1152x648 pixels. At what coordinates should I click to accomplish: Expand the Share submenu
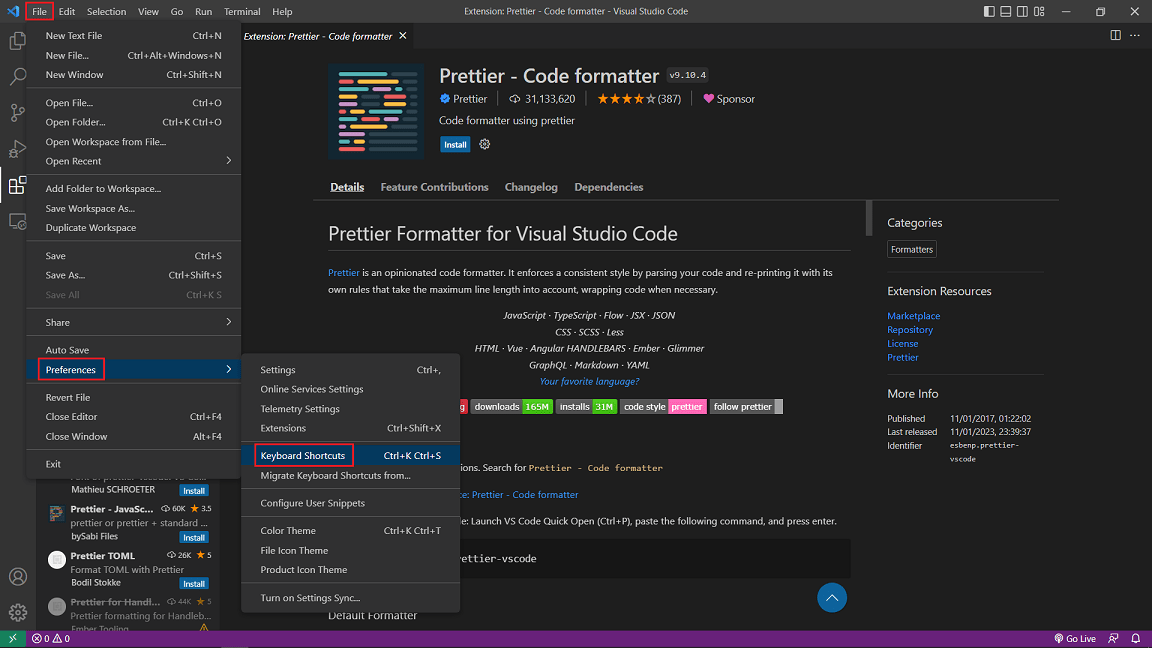[x=134, y=322]
